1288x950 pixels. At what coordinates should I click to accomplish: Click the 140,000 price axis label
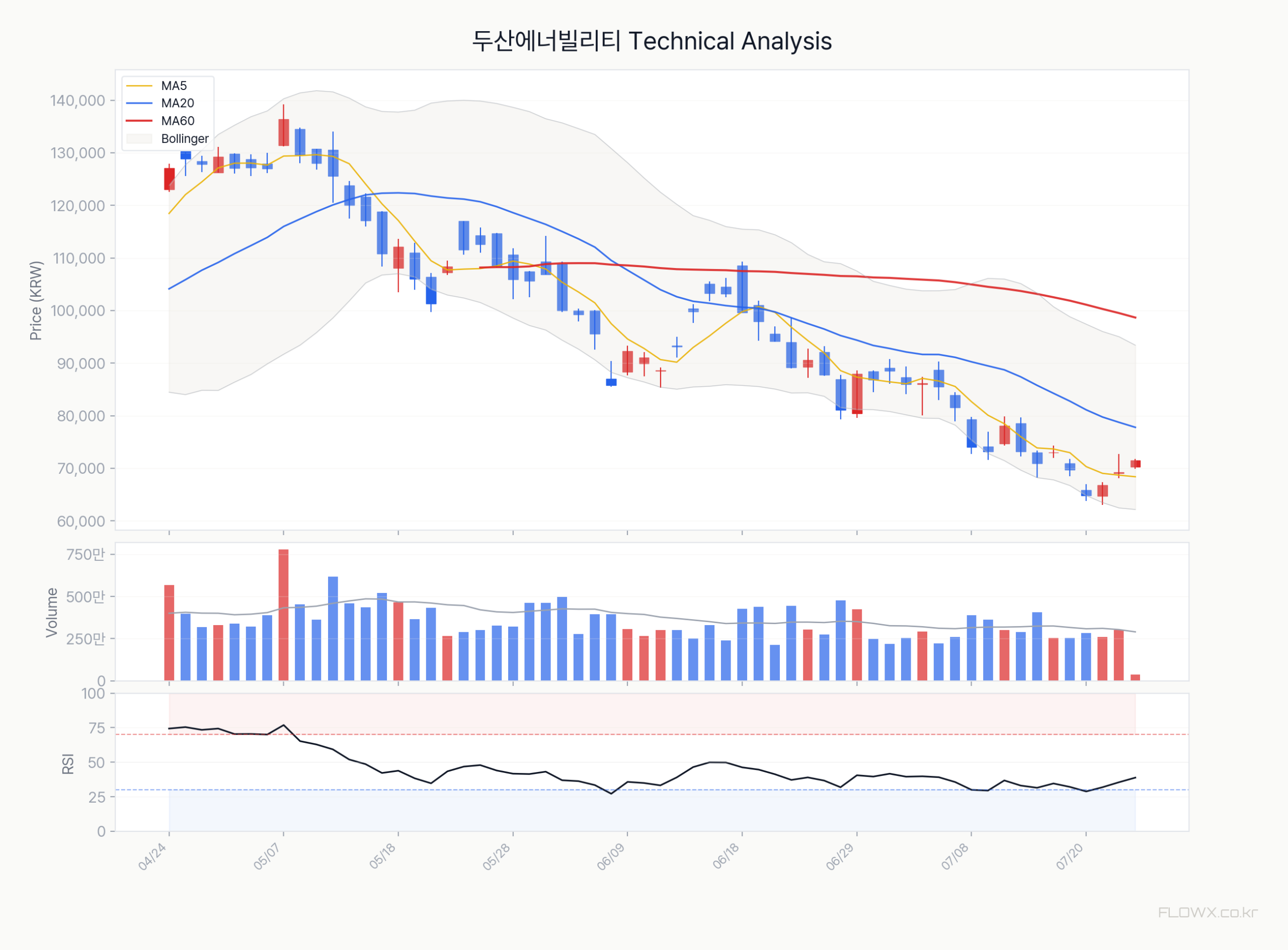point(77,101)
